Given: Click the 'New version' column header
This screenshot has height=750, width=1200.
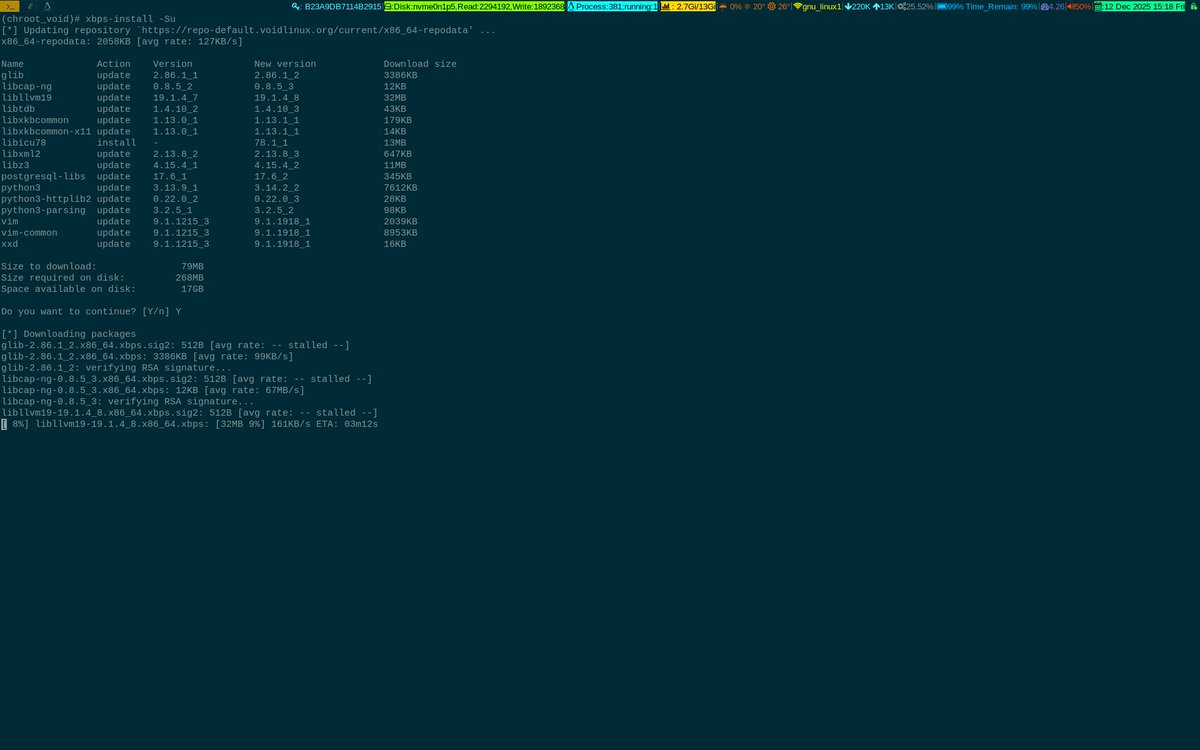Looking at the screenshot, I should coord(285,64).
